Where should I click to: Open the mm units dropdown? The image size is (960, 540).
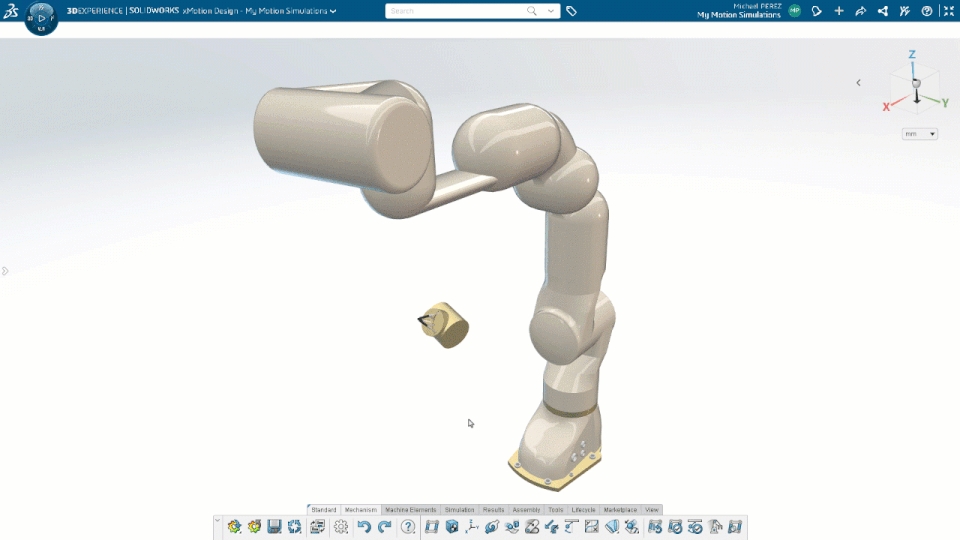coord(919,134)
